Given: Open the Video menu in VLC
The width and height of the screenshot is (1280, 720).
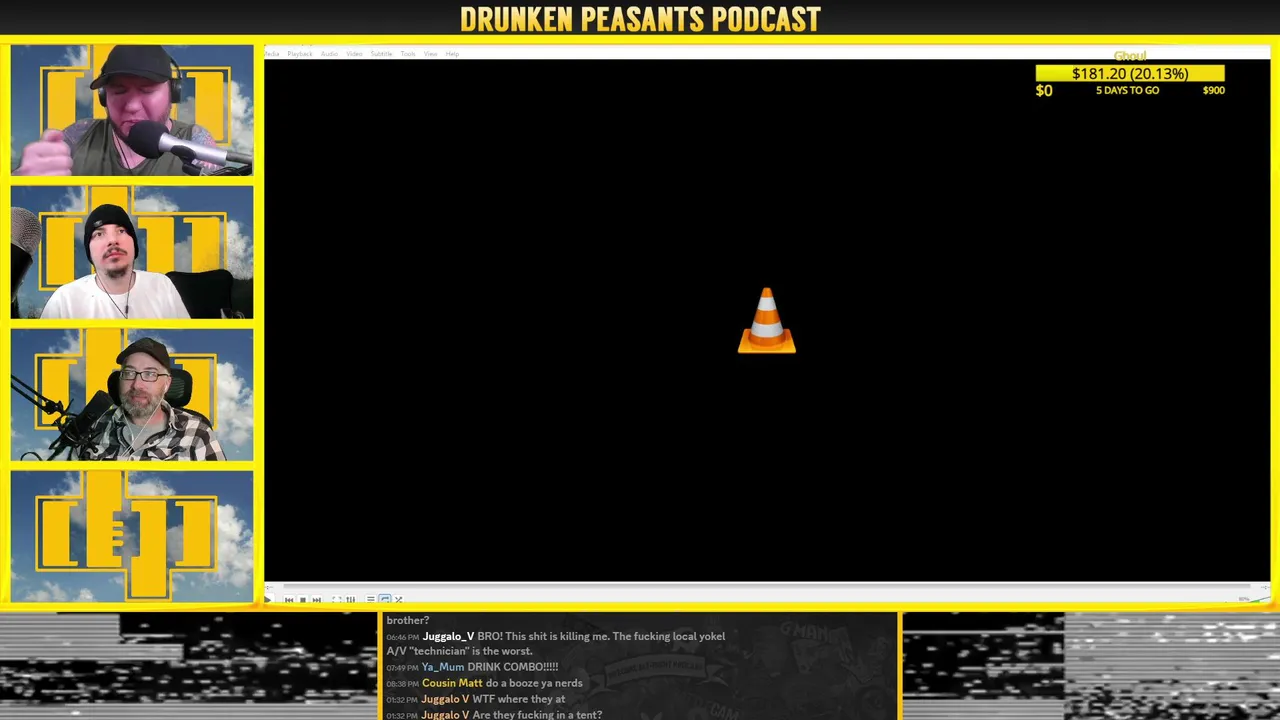Looking at the screenshot, I should coord(354,54).
